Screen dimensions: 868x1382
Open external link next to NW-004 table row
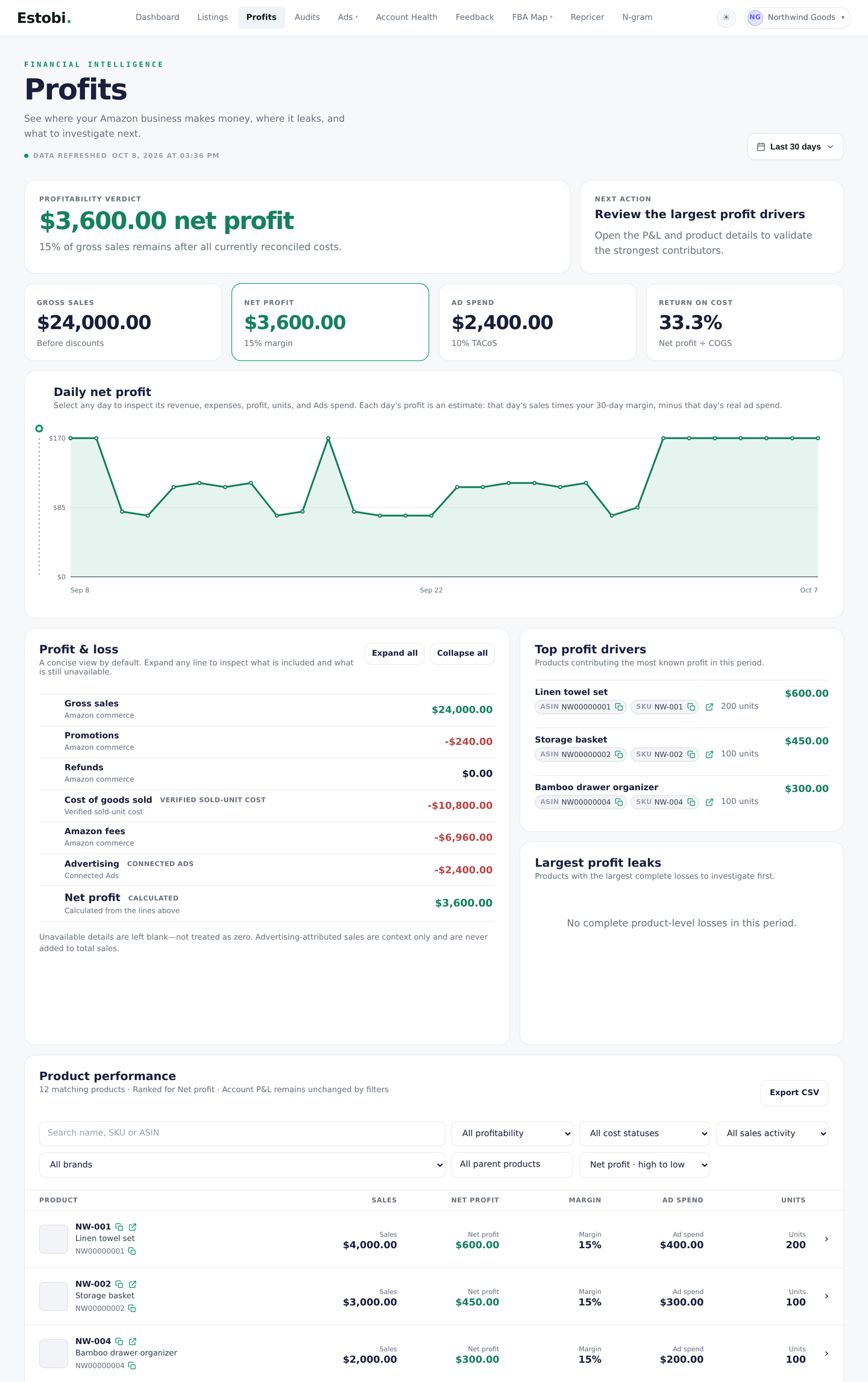(x=133, y=1341)
